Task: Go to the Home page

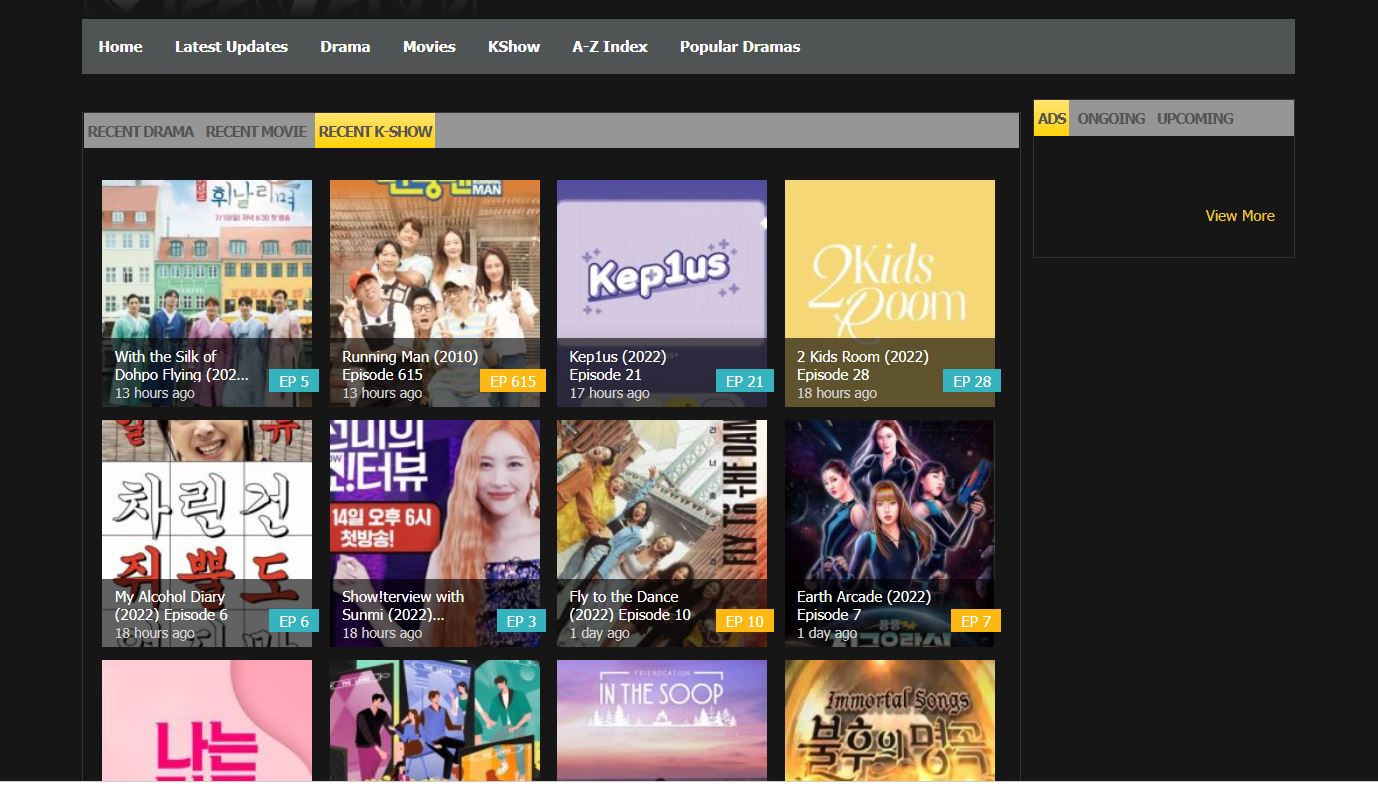Action: point(120,47)
